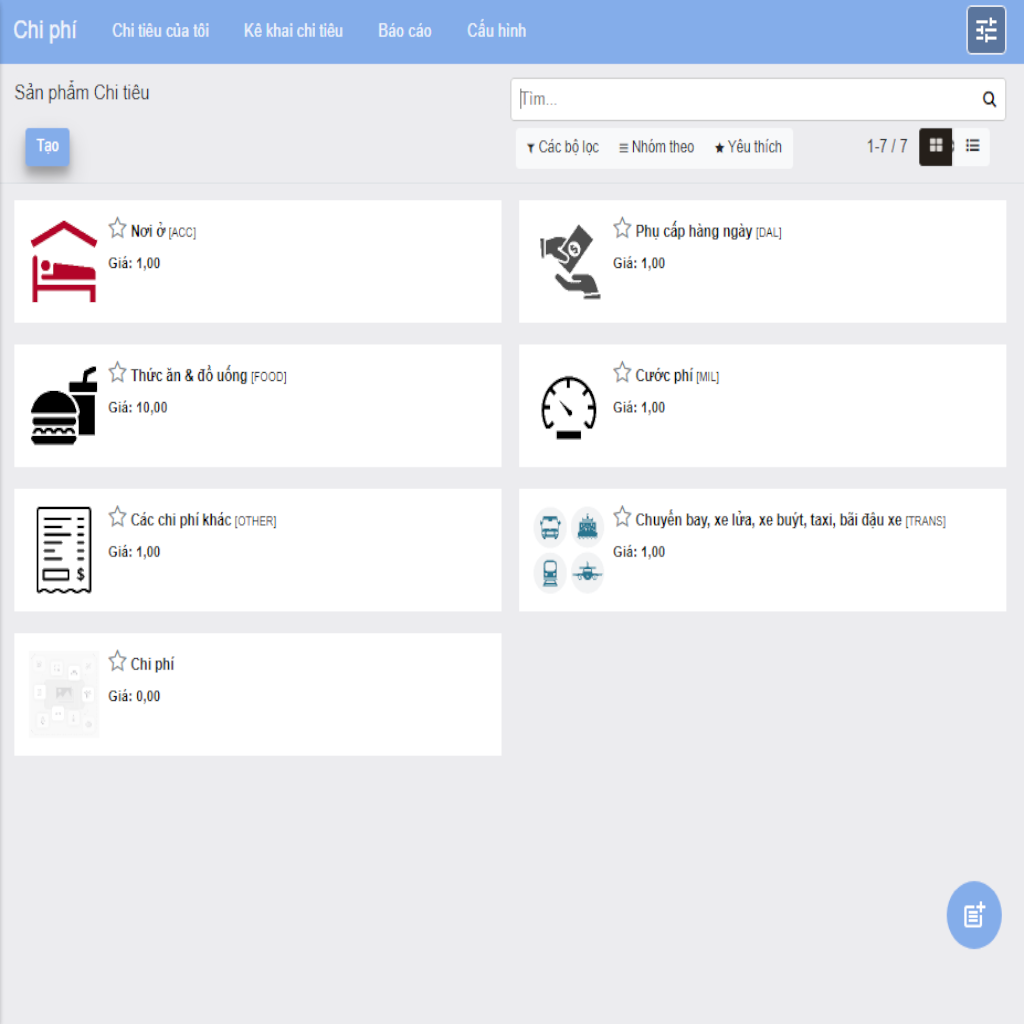The height and width of the screenshot is (1024, 1024).
Task: Switch to kanban grid view
Action: point(936,146)
